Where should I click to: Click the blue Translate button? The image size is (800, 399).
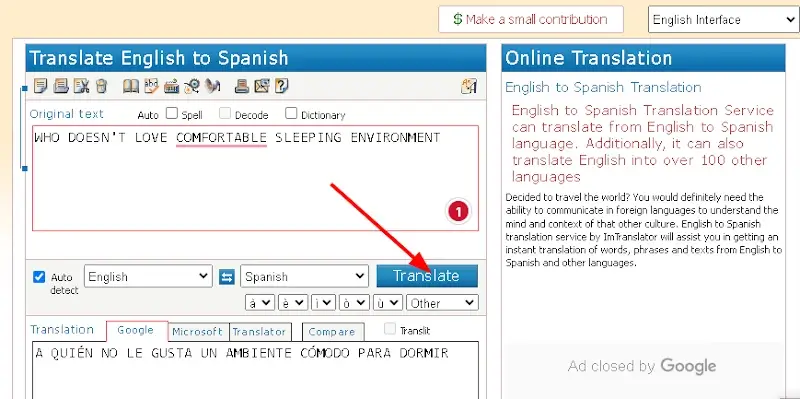427,276
